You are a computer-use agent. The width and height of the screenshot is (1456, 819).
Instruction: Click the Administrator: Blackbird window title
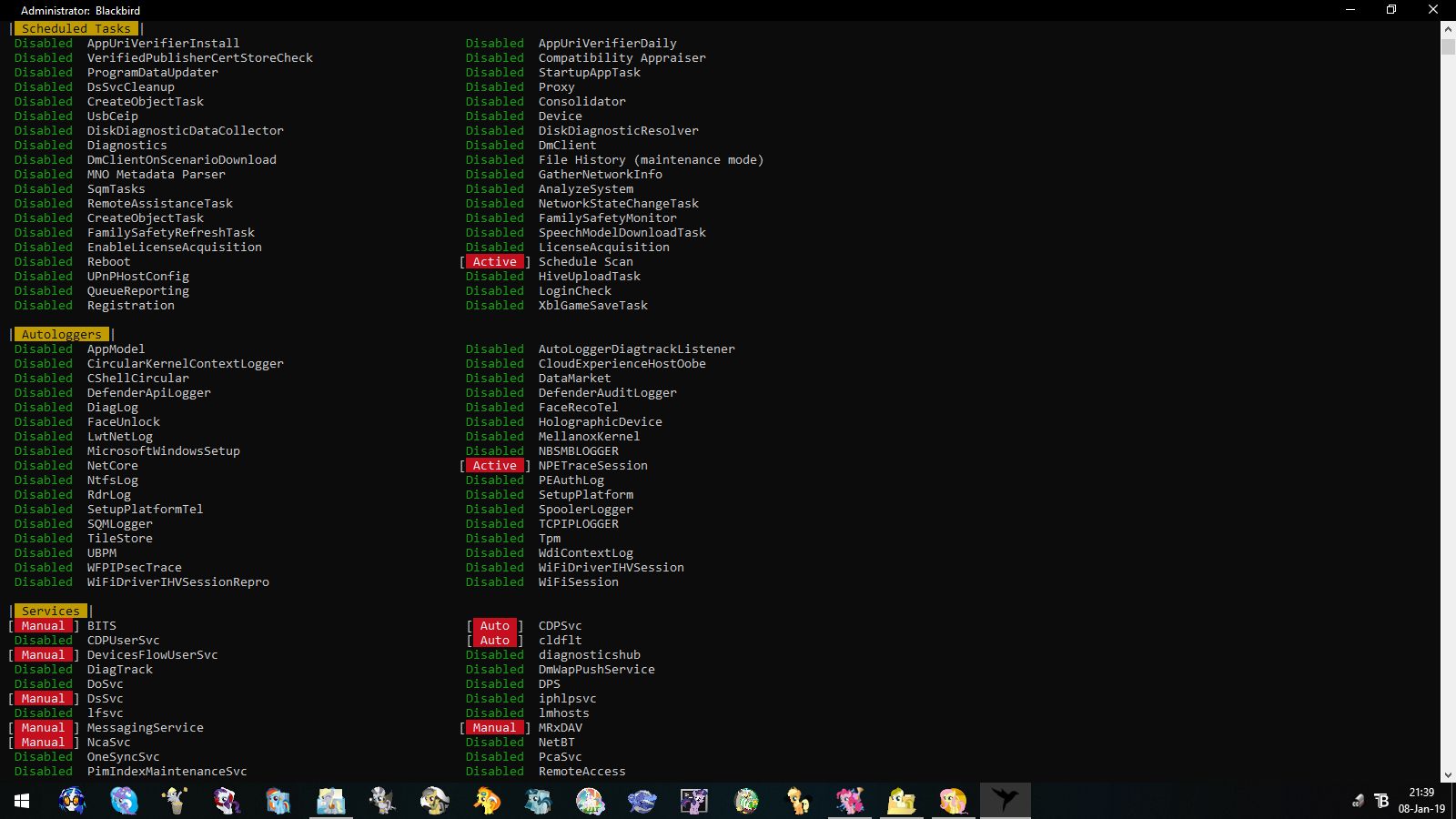pos(81,10)
